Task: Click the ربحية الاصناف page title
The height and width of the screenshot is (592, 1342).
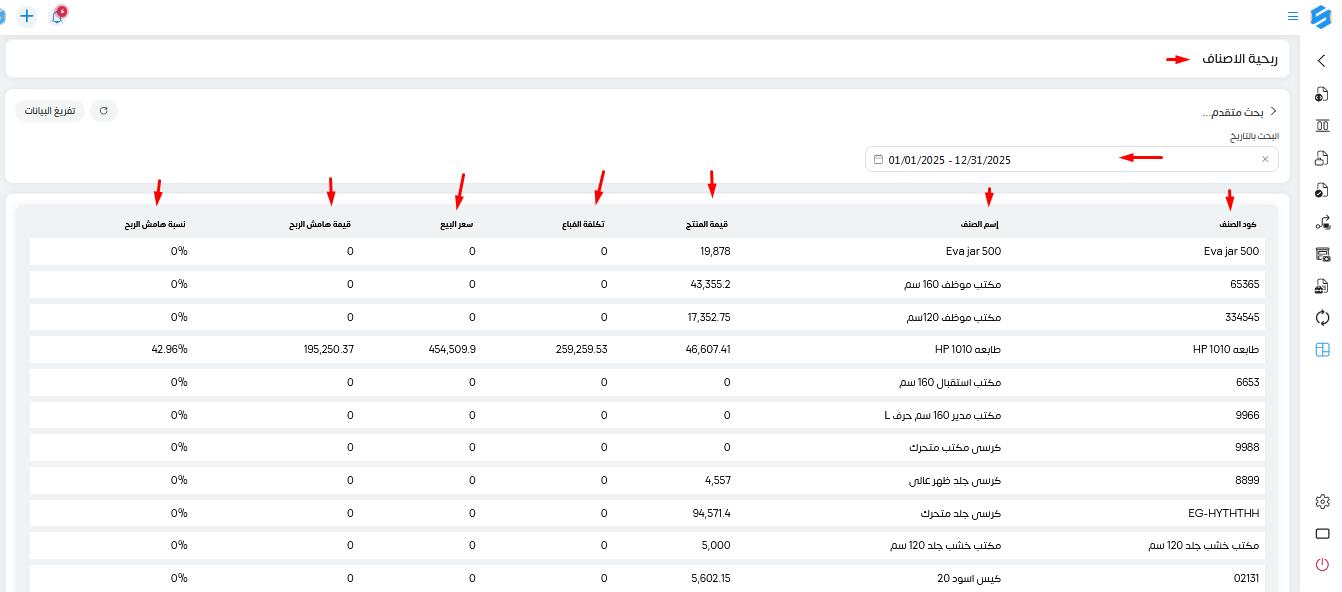Action: pyautogui.click(x=1240, y=58)
